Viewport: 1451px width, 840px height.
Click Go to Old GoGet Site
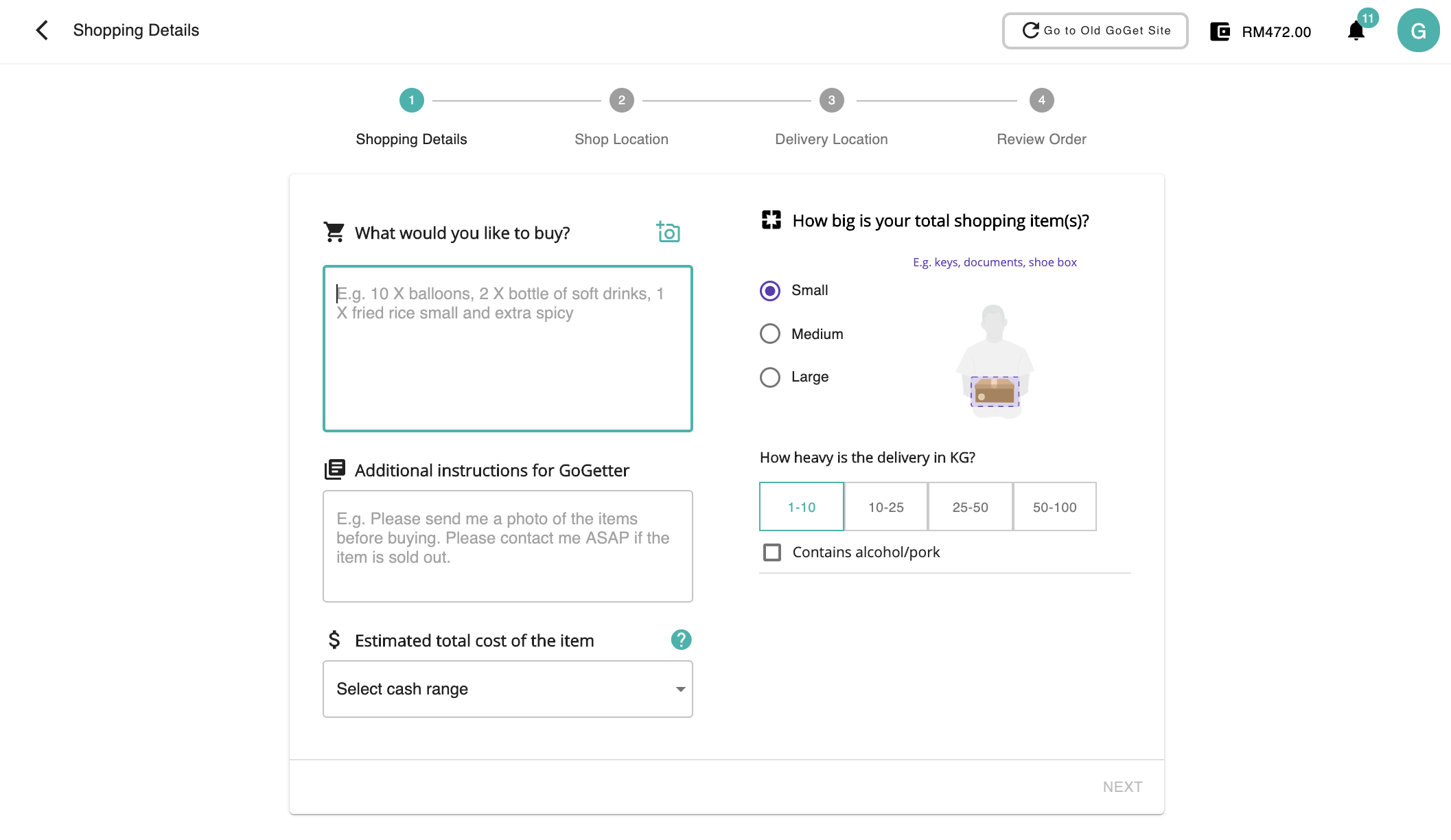pyautogui.click(x=1095, y=31)
